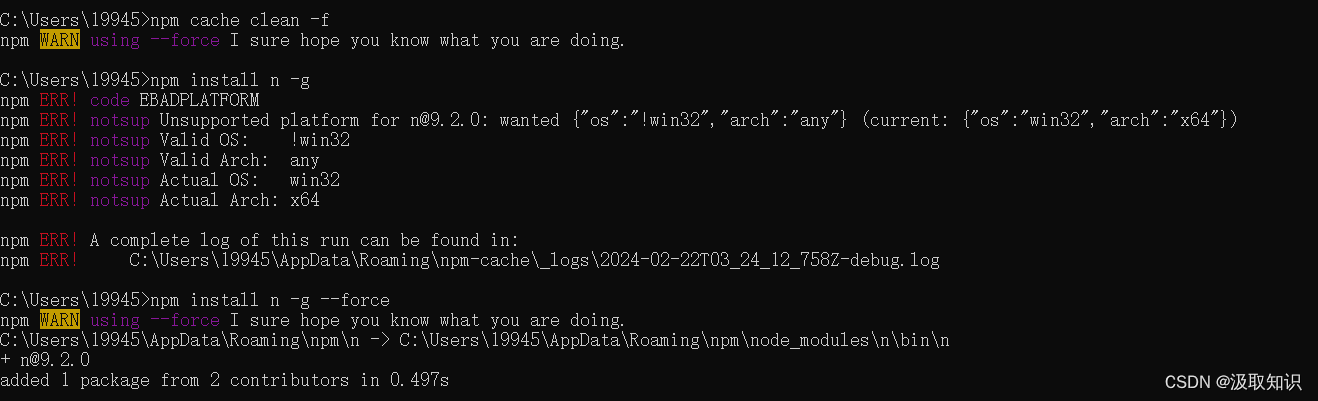The height and width of the screenshot is (401, 1318).
Task: Click the 'added 1 package from 2 contributors' line
Action: tap(225, 380)
